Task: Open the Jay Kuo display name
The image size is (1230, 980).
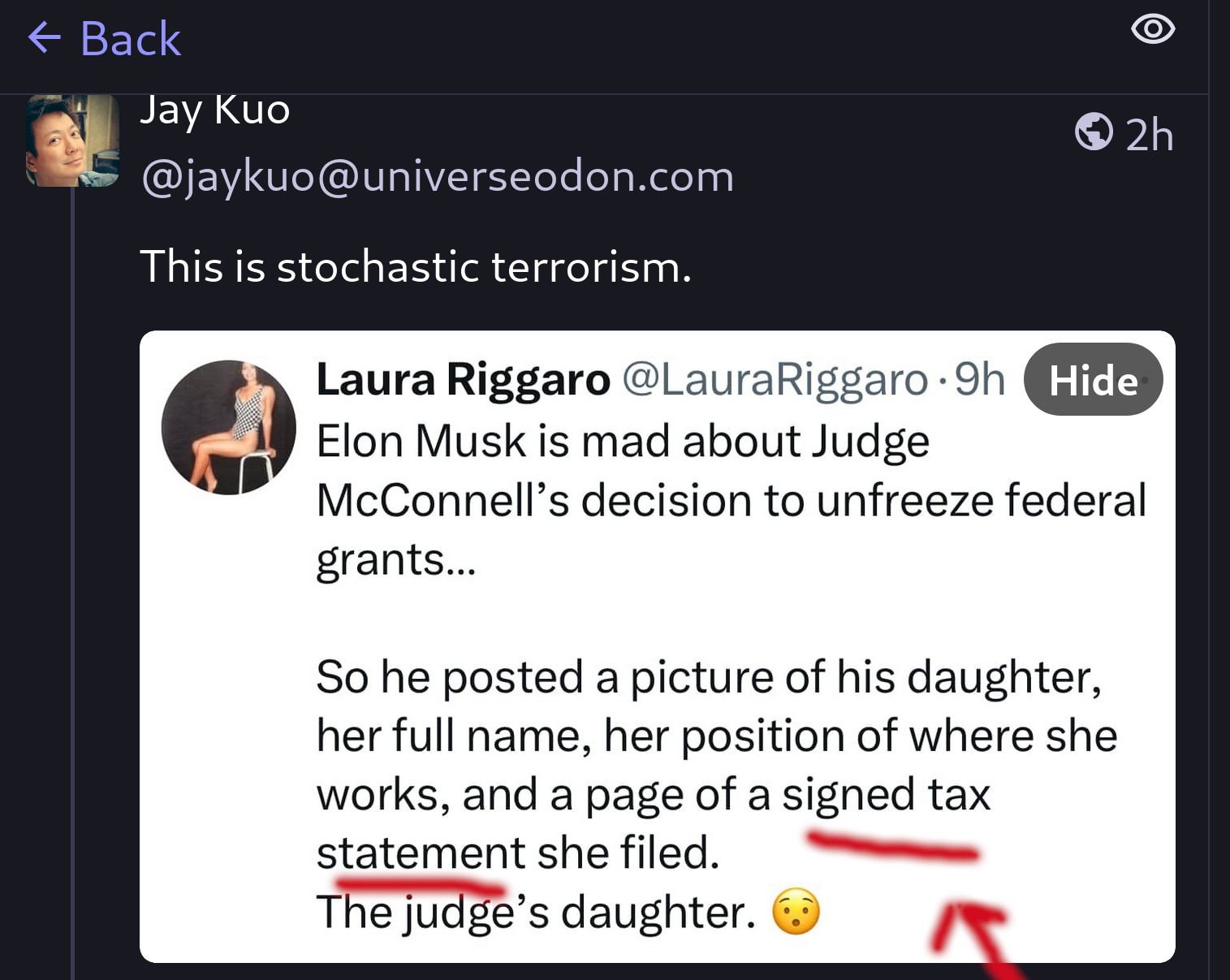Action: click(x=215, y=110)
